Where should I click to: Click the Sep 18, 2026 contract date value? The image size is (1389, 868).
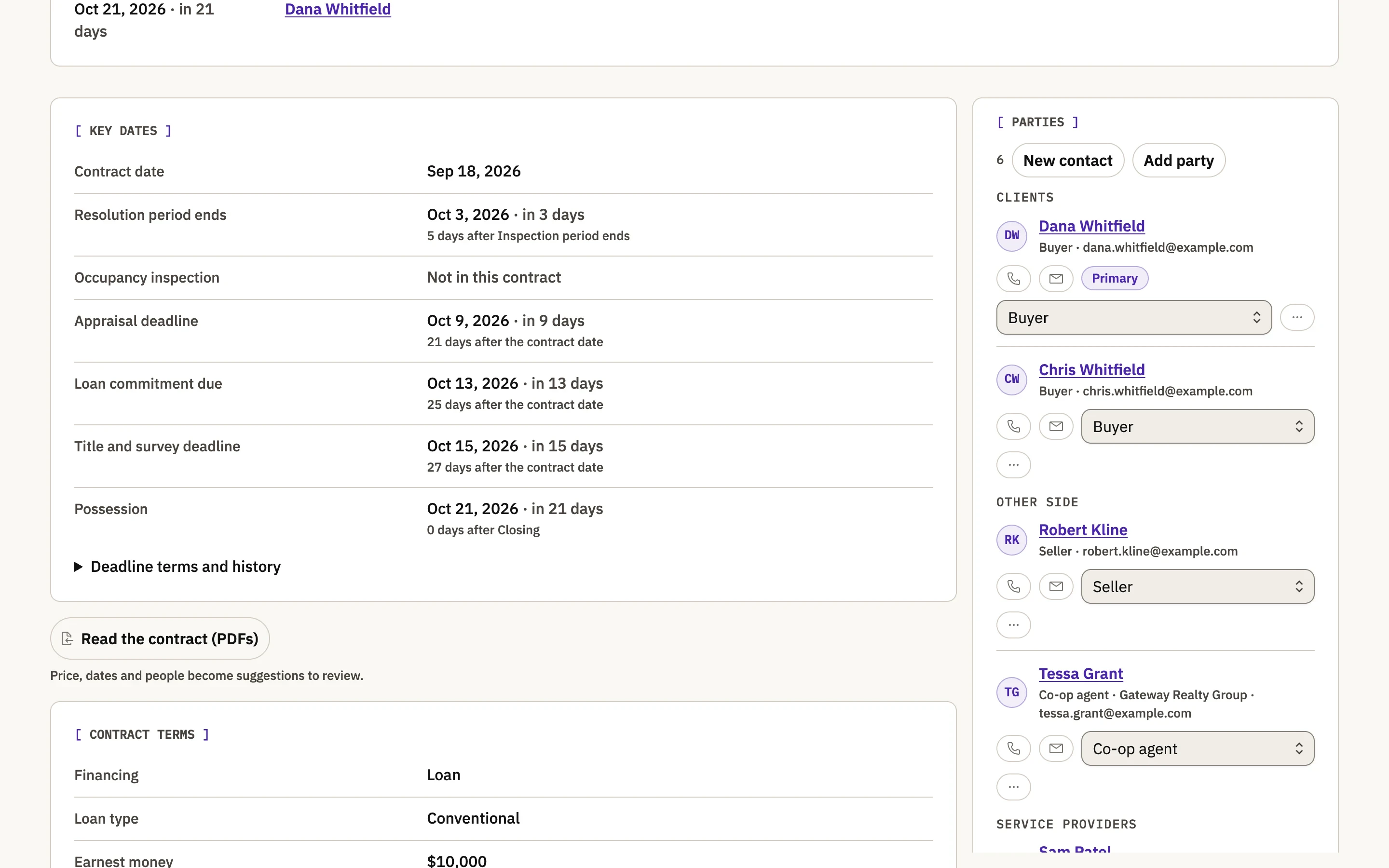click(x=474, y=171)
